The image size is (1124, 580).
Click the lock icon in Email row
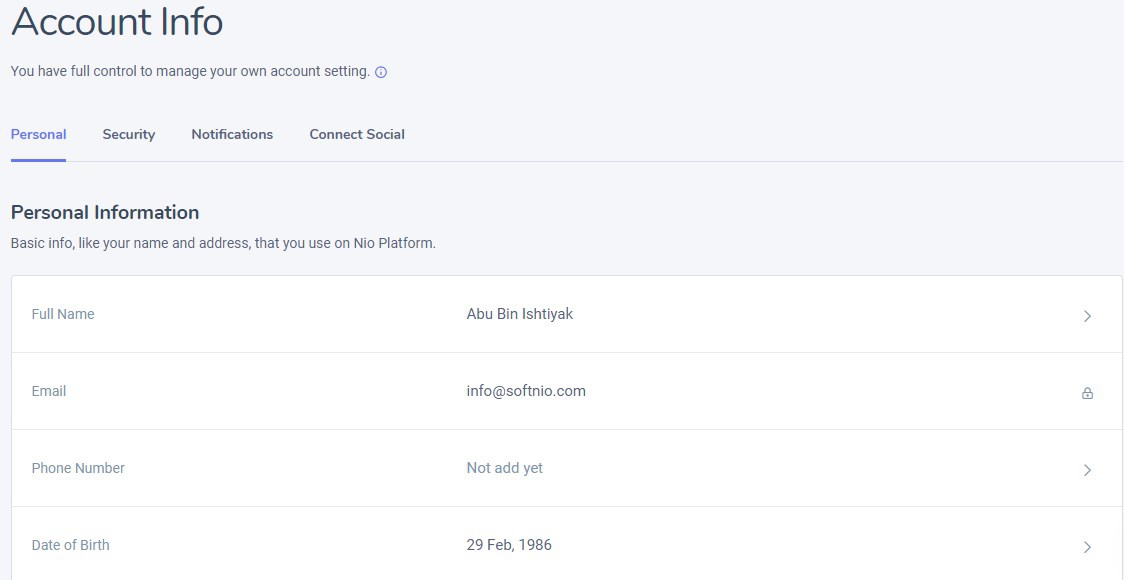(1087, 393)
